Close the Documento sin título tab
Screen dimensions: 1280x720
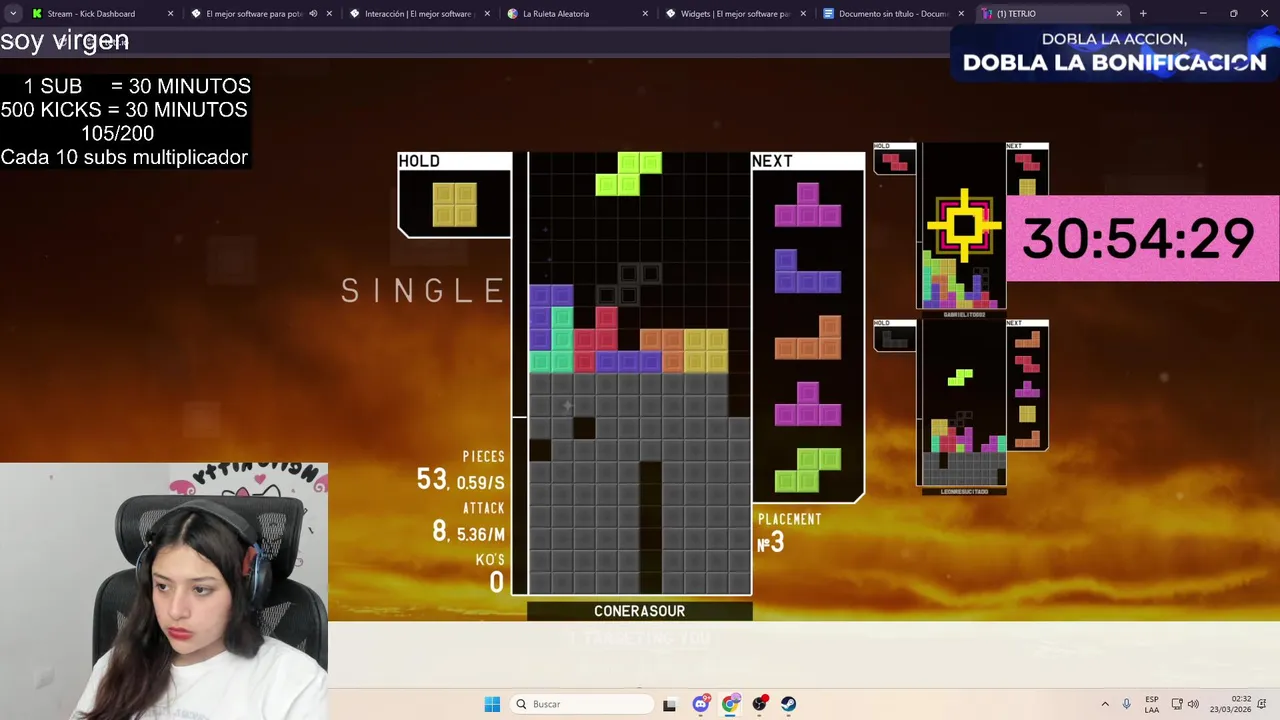[961, 14]
